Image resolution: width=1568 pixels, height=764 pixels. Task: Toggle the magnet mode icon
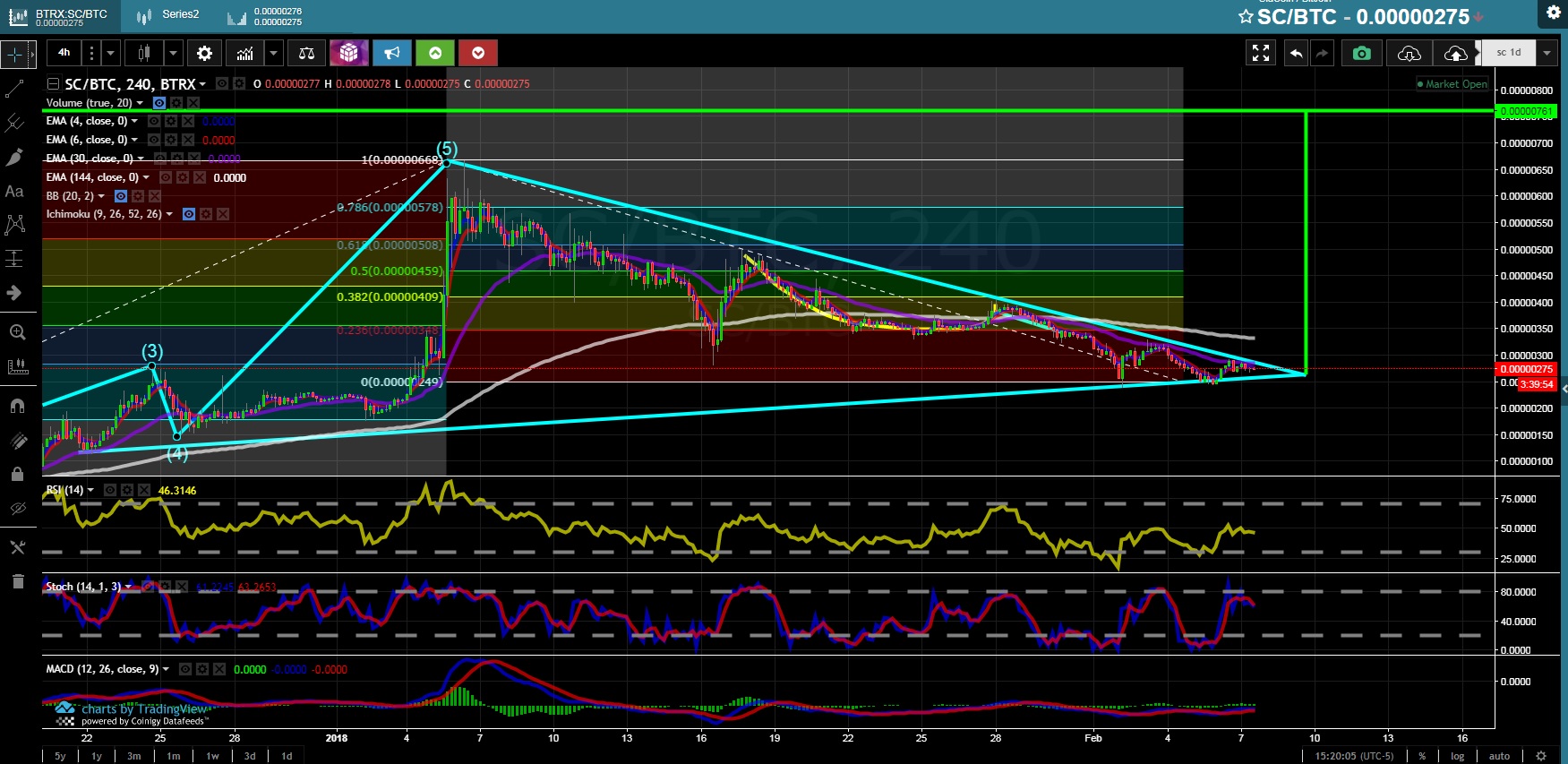pyautogui.click(x=17, y=406)
